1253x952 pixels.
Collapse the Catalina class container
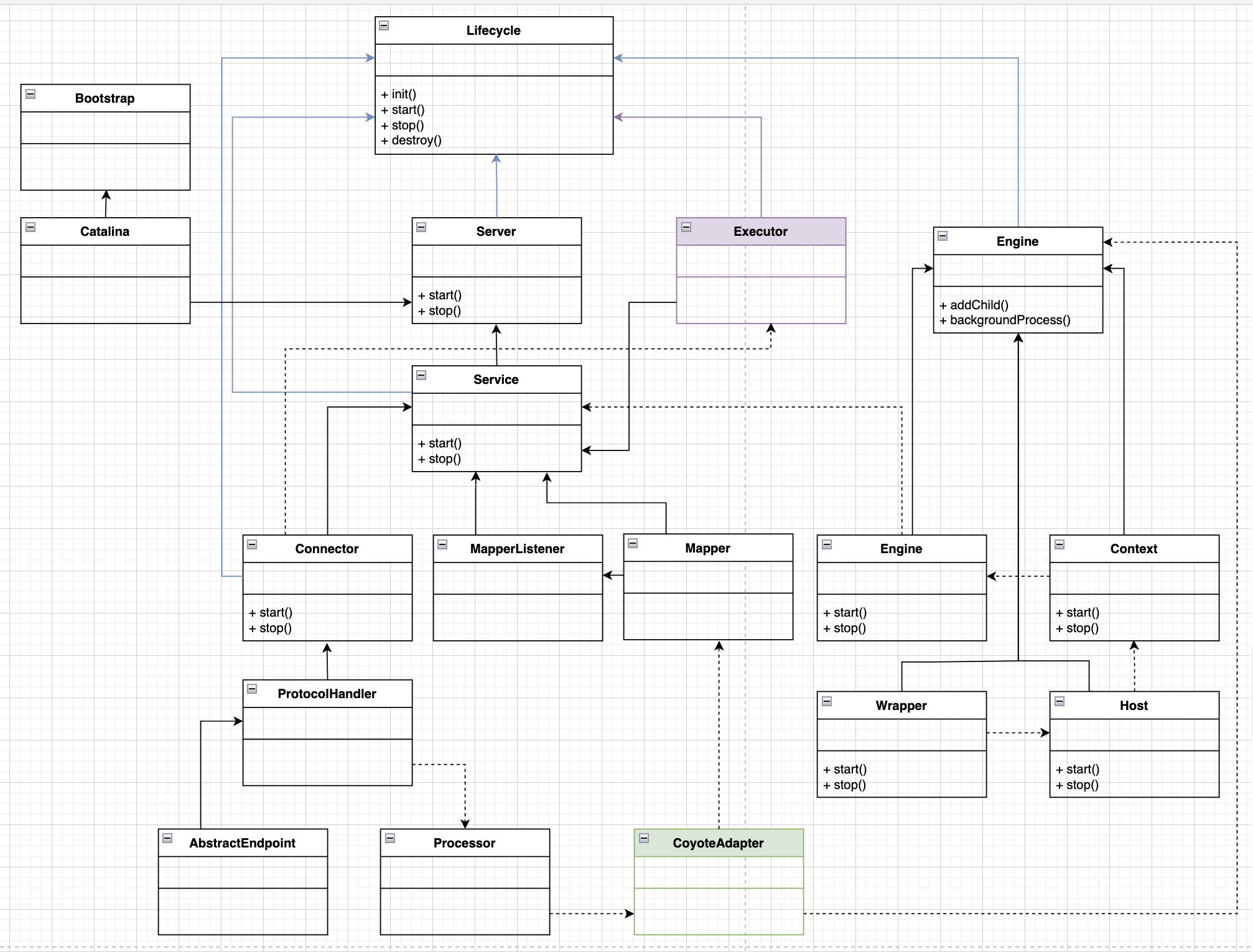(30, 227)
